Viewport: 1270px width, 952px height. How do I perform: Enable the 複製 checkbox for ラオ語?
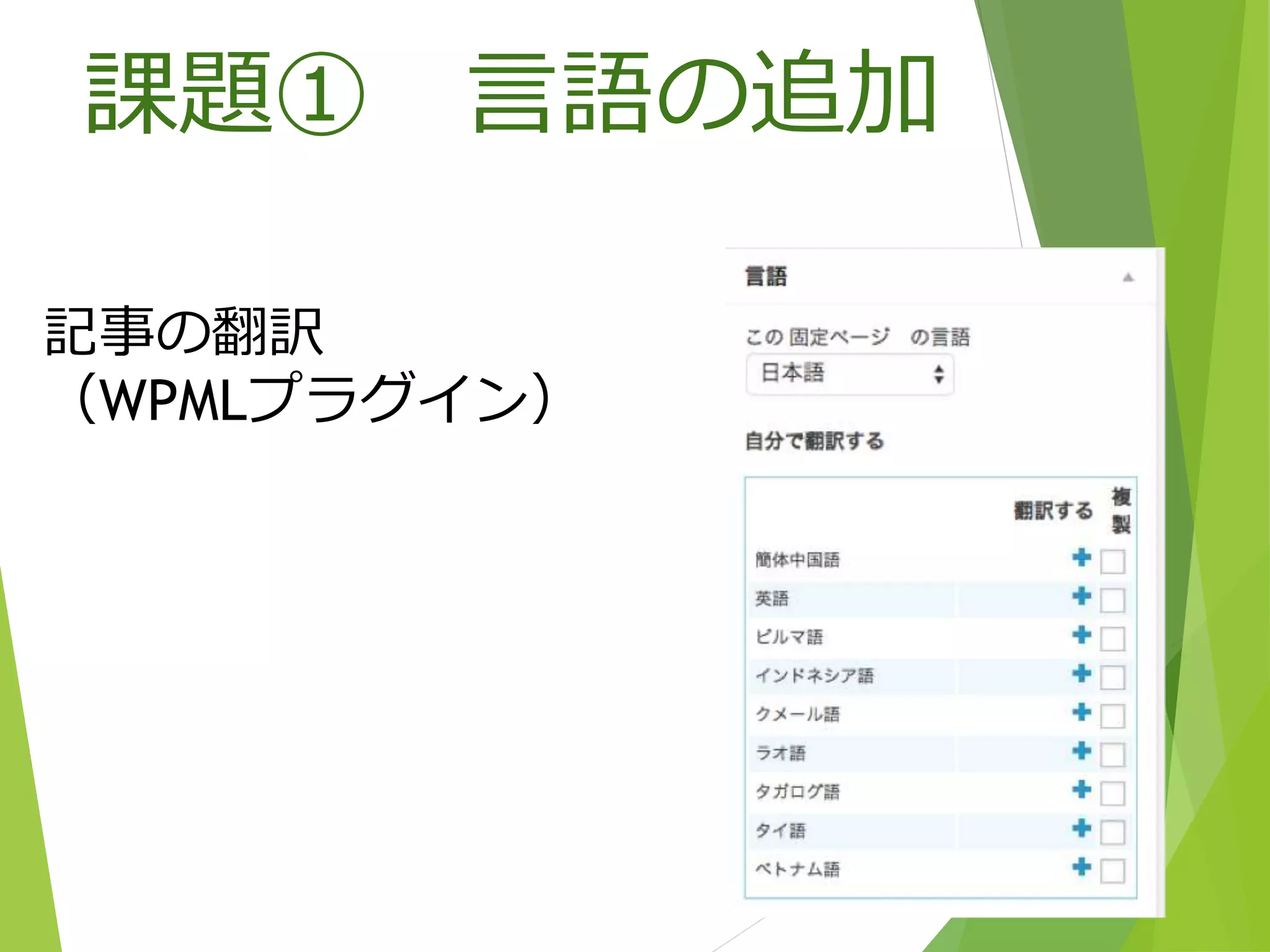click(x=1112, y=755)
